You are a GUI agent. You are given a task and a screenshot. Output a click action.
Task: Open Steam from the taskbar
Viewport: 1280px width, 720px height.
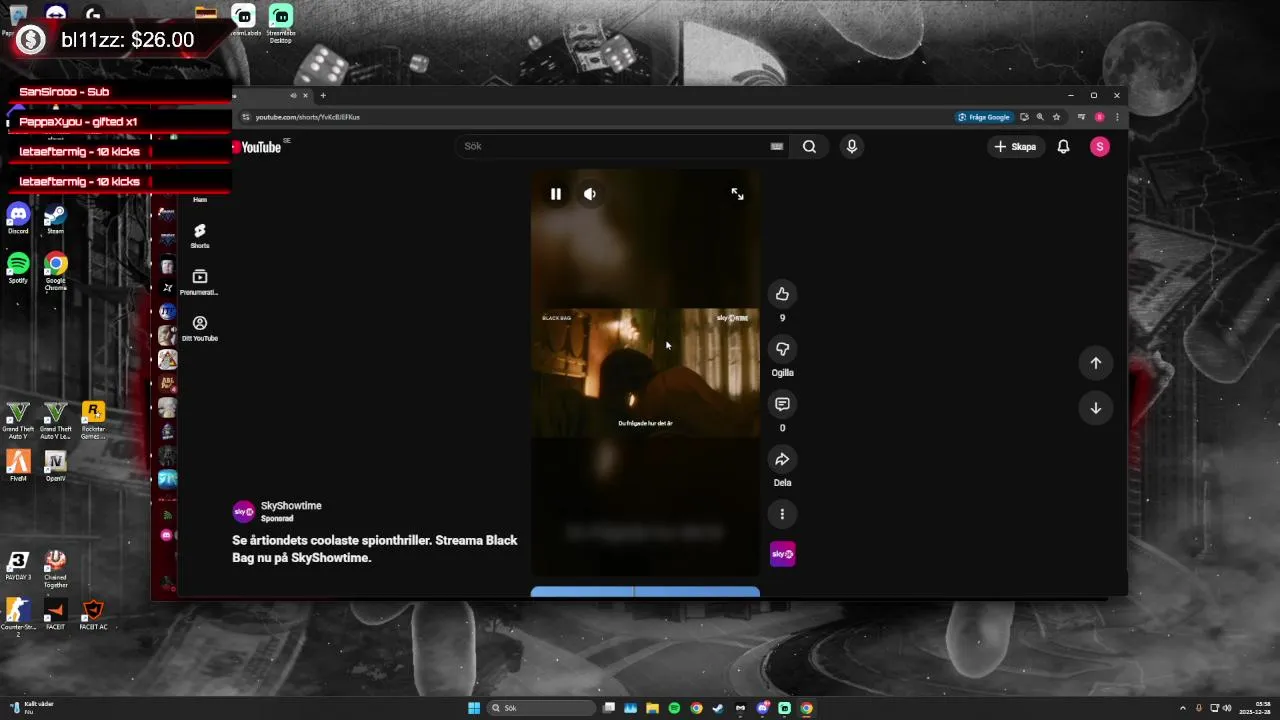tap(718, 708)
